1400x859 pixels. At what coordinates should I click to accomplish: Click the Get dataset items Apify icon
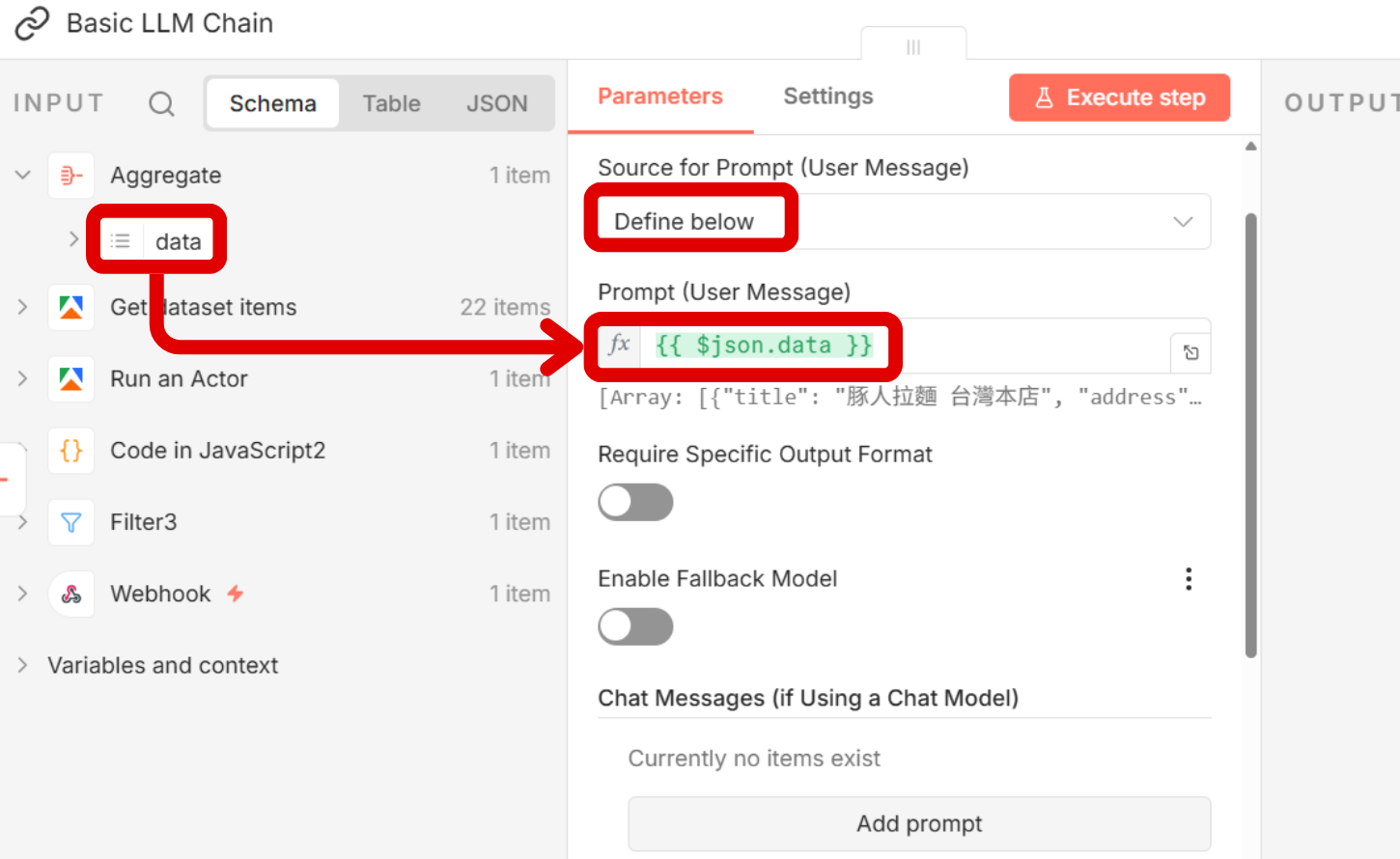pyautogui.click(x=71, y=308)
